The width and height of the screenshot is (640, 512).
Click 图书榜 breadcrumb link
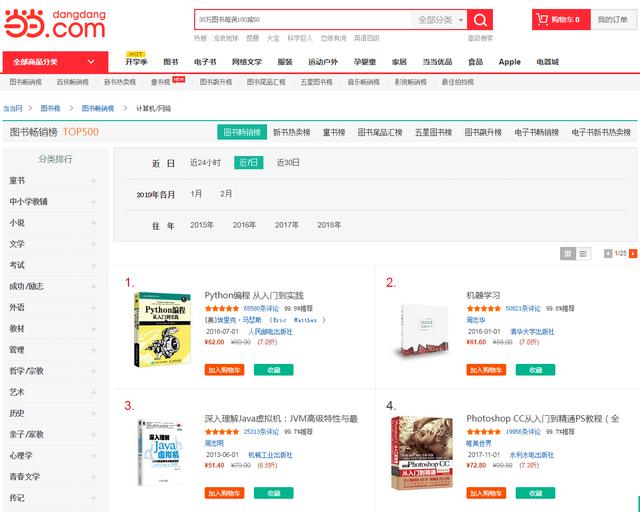click(50, 108)
